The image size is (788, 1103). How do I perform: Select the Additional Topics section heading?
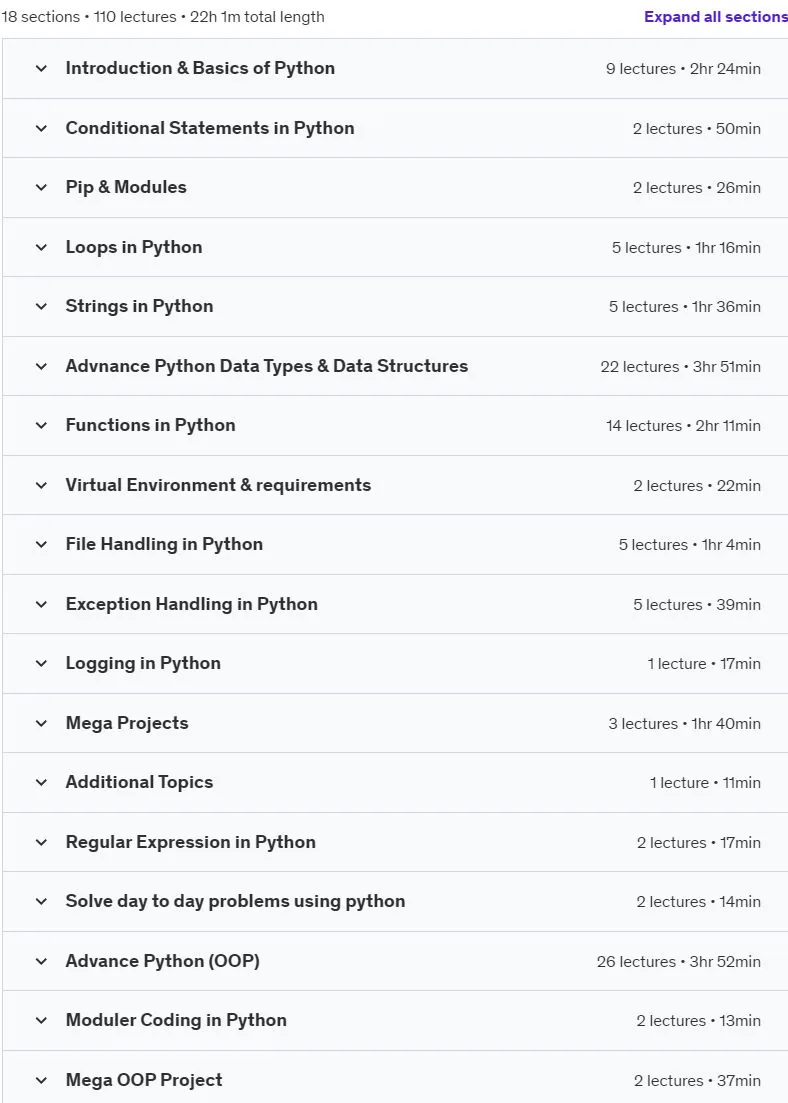point(139,782)
